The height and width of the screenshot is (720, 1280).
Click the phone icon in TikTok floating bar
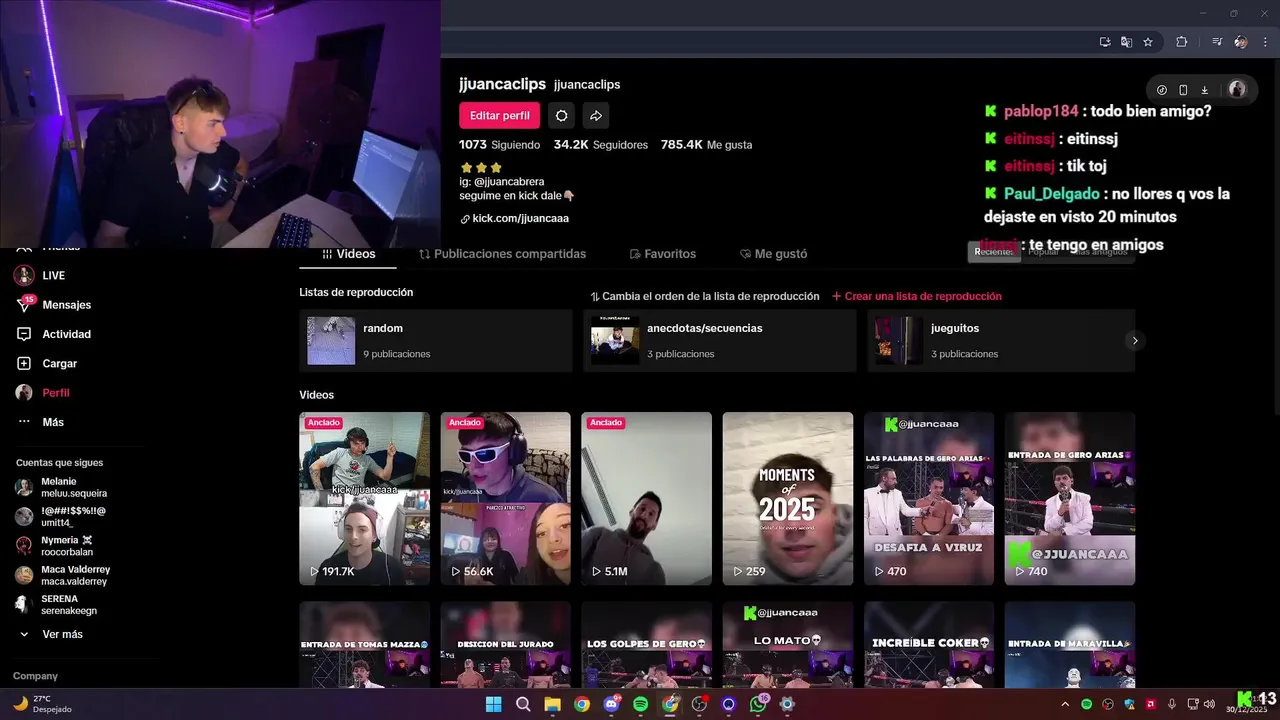pyautogui.click(x=1183, y=90)
